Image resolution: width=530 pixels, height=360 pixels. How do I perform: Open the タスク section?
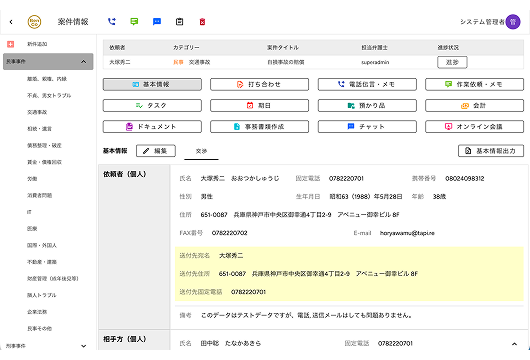click(152, 105)
